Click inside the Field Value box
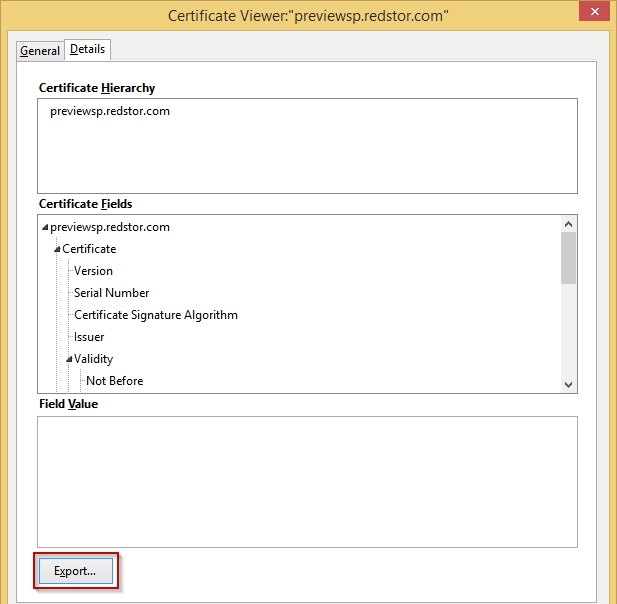617x604 pixels. click(307, 482)
